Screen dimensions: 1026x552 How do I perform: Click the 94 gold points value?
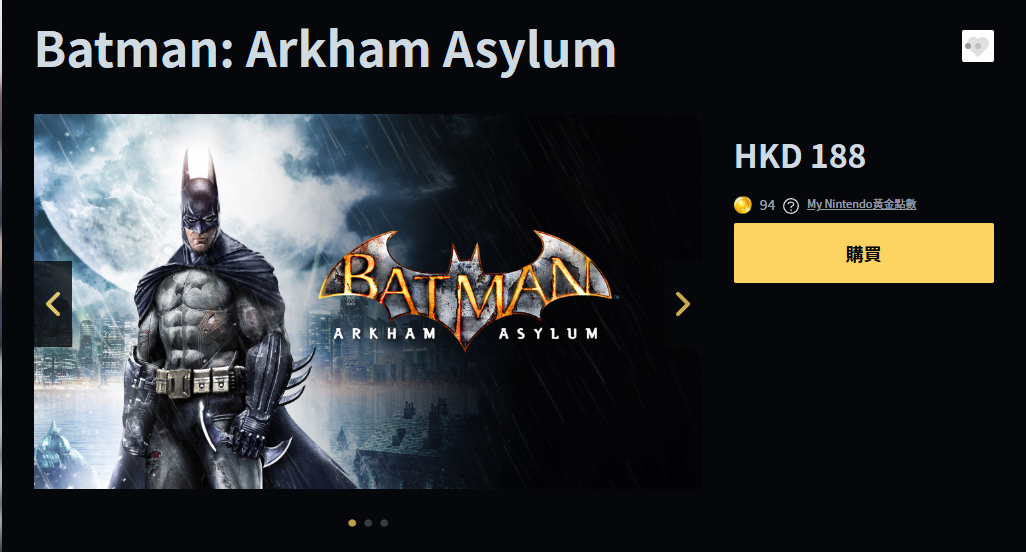coord(767,205)
